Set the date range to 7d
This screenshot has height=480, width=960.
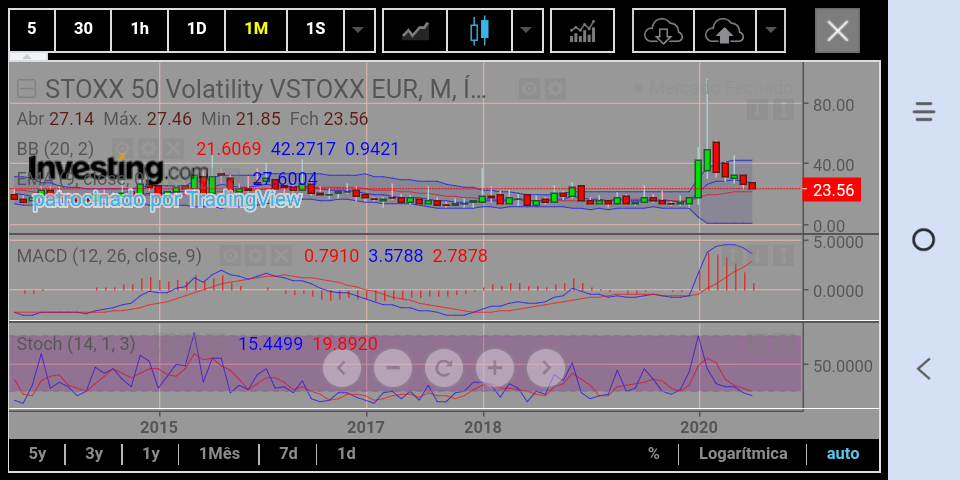288,454
